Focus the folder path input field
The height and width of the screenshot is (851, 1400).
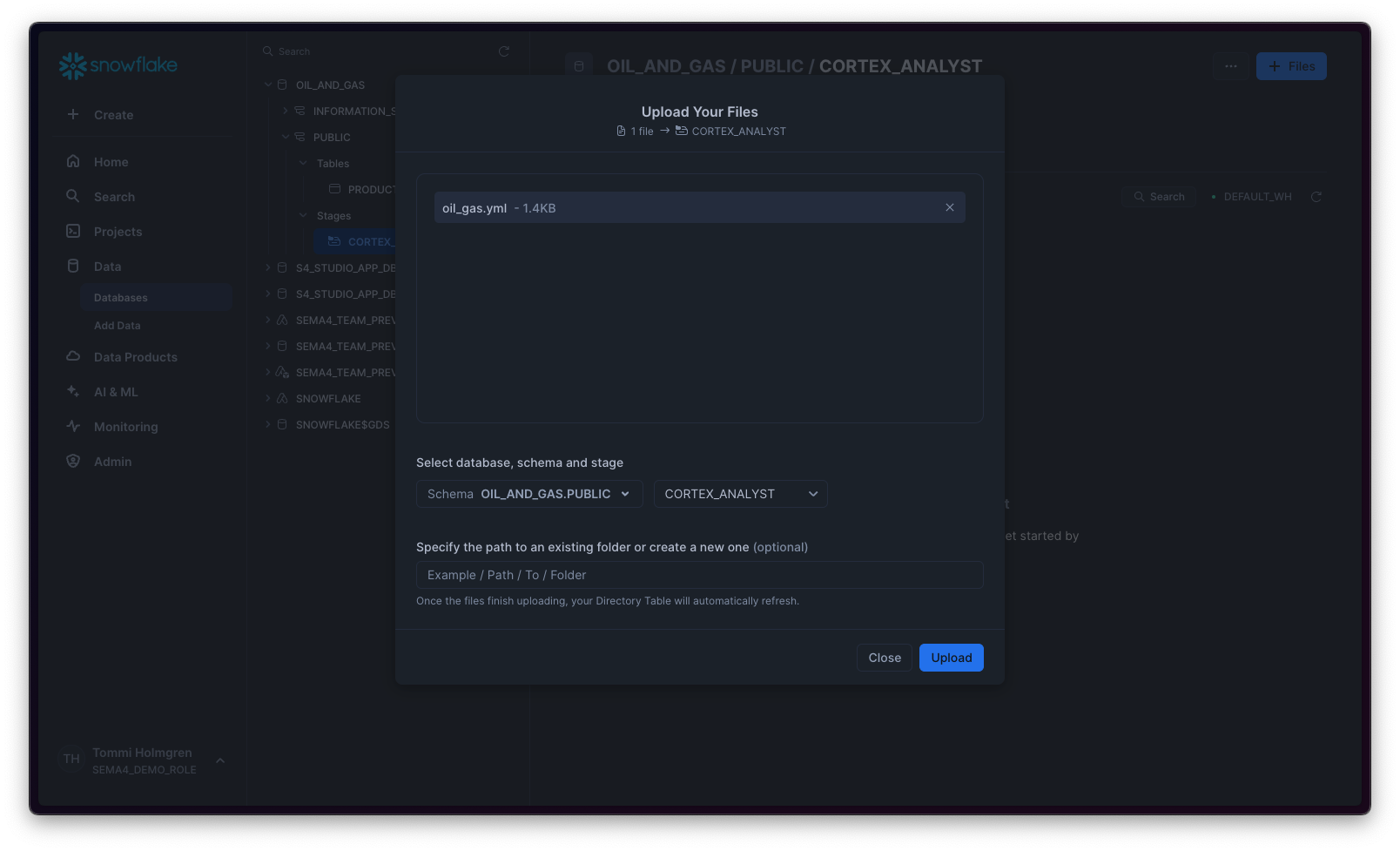tap(700, 575)
